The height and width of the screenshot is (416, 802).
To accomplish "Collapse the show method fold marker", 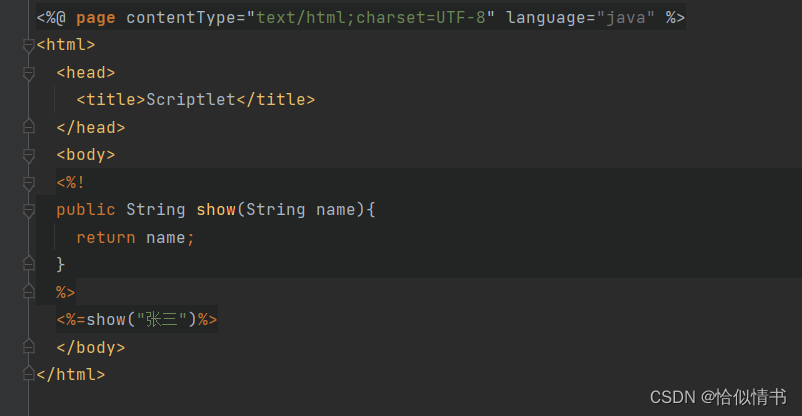I will (29, 210).
